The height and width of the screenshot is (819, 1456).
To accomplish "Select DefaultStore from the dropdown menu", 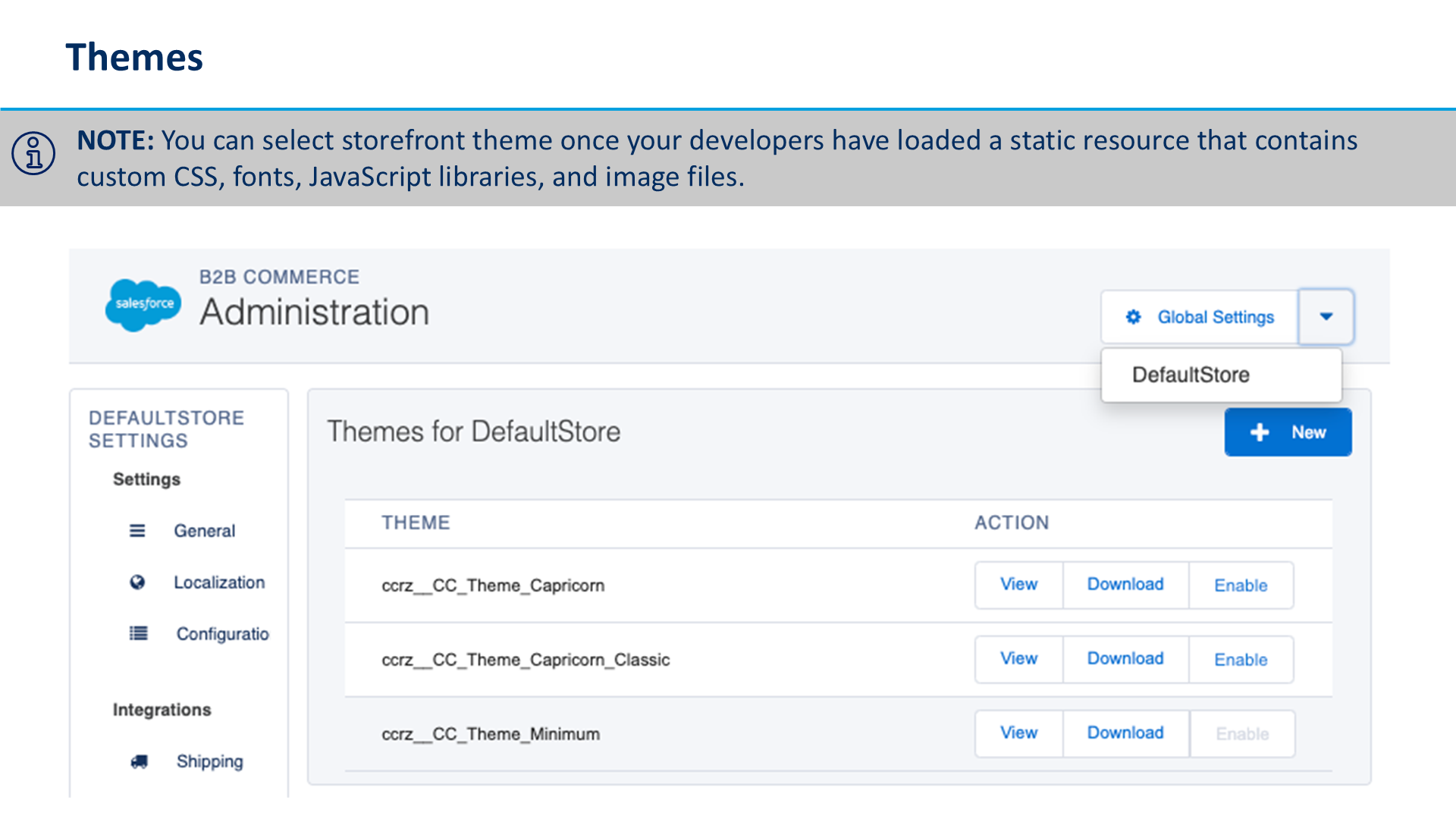I will [1221, 375].
